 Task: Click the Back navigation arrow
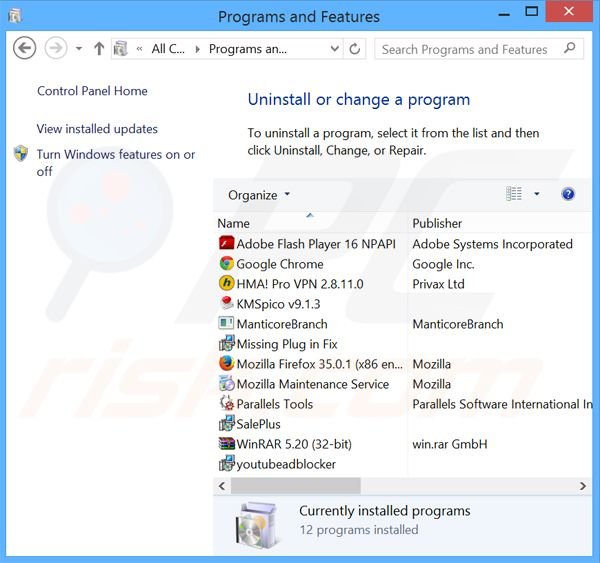point(24,48)
